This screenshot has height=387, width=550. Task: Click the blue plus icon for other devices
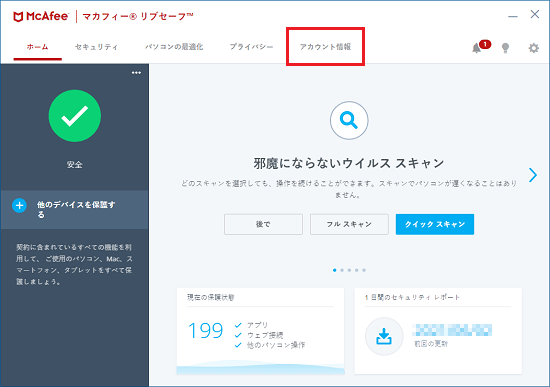tap(19, 206)
